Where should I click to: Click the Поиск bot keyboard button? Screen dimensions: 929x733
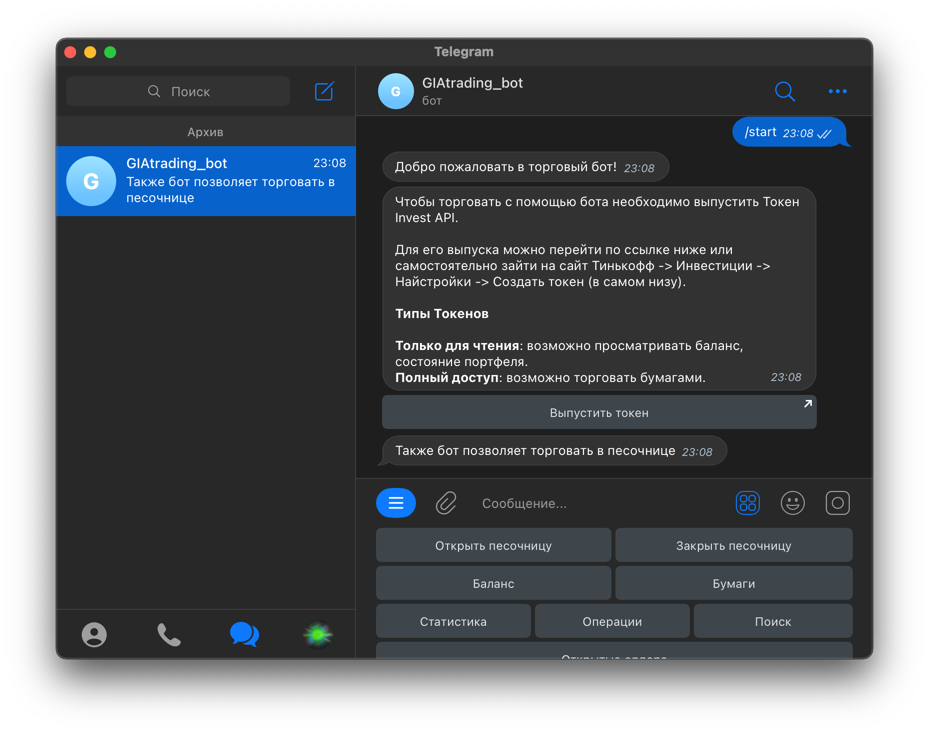pyautogui.click(x=773, y=621)
